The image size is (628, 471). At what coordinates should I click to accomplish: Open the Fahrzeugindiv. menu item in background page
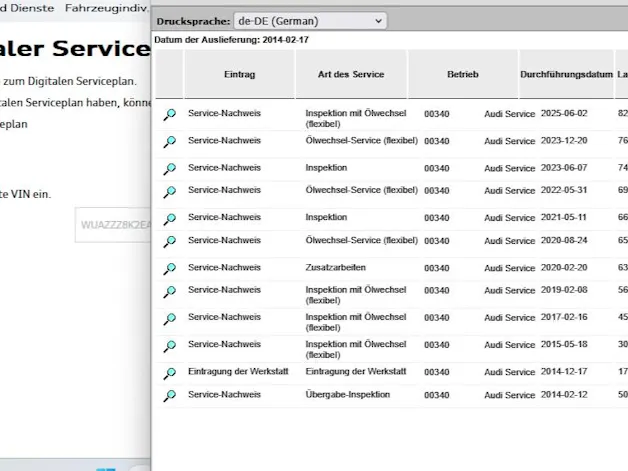[107, 8]
